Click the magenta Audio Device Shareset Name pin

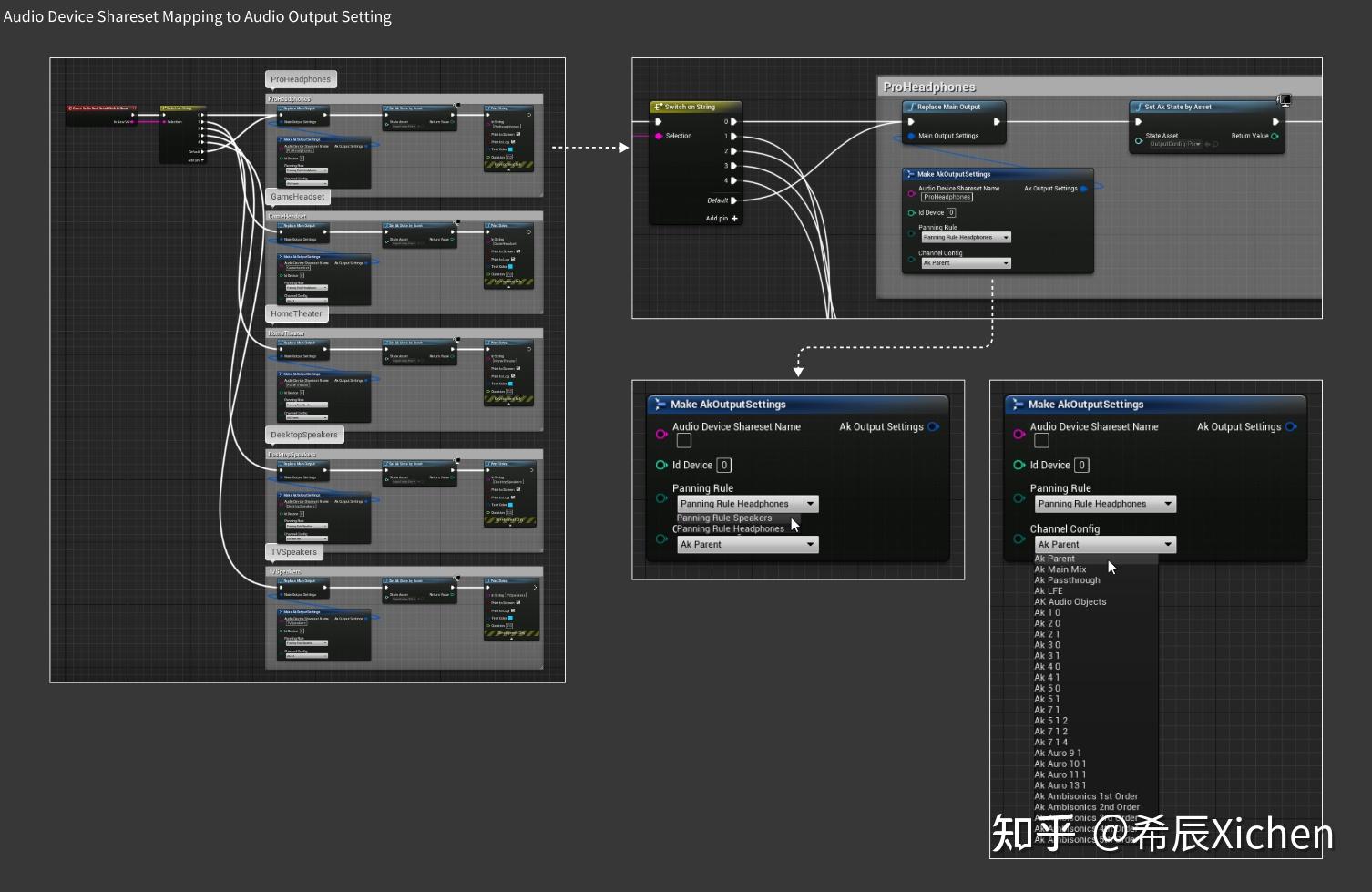coord(662,434)
